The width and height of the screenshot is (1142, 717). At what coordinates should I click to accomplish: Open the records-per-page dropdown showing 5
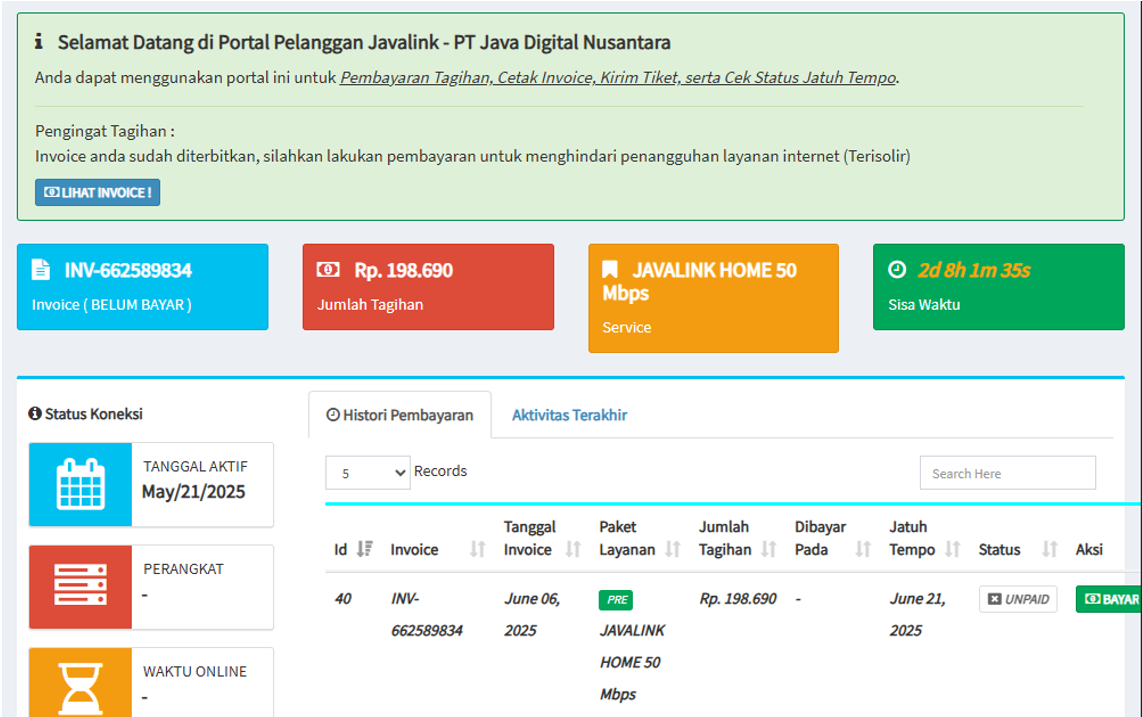368,473
